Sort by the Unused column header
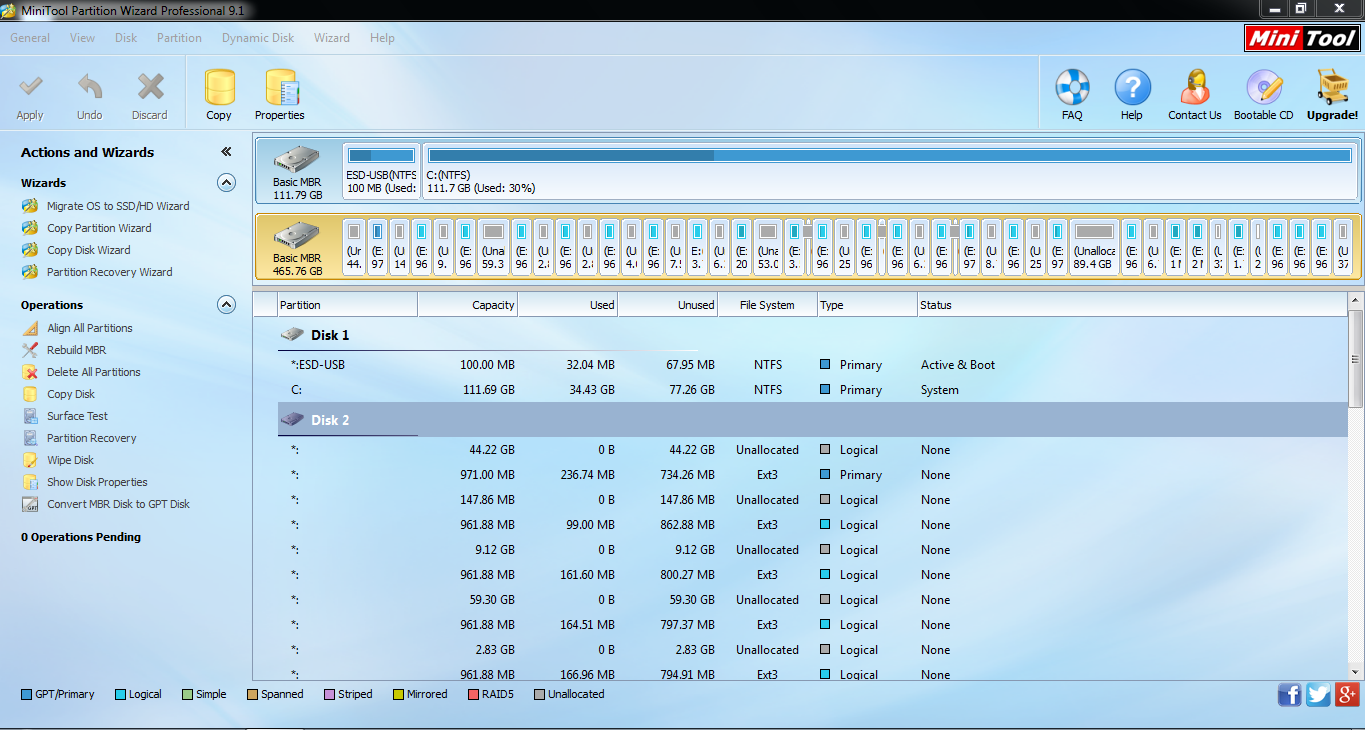This screenshot has width=1365, height=730. (668, 305)
